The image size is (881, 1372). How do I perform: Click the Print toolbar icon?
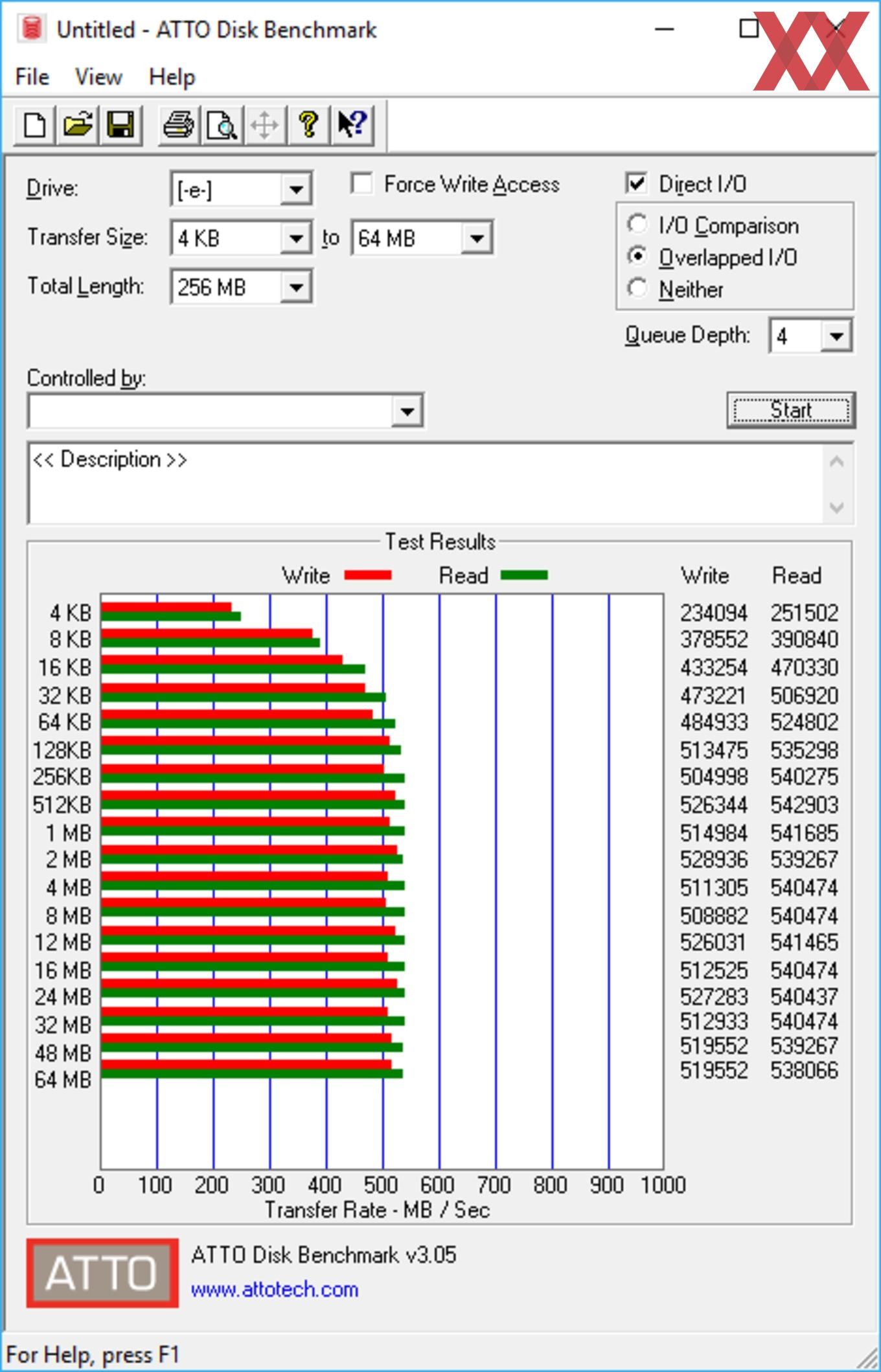[178, 124]
